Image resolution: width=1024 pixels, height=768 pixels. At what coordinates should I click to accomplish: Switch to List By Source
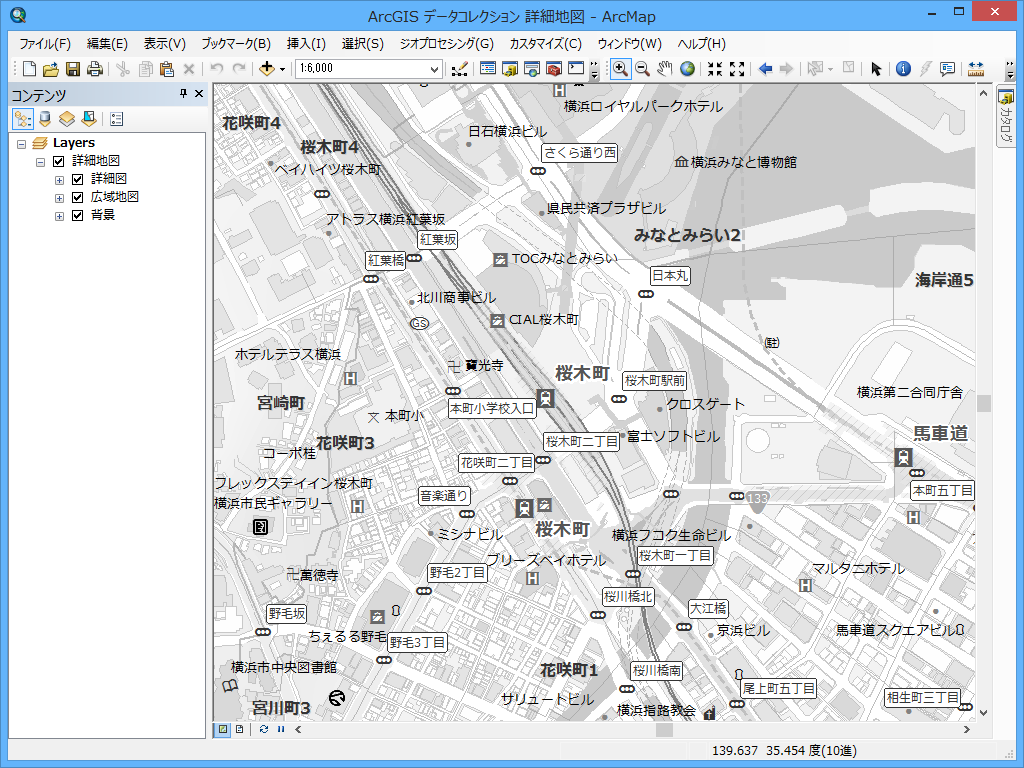pos(45,119)
